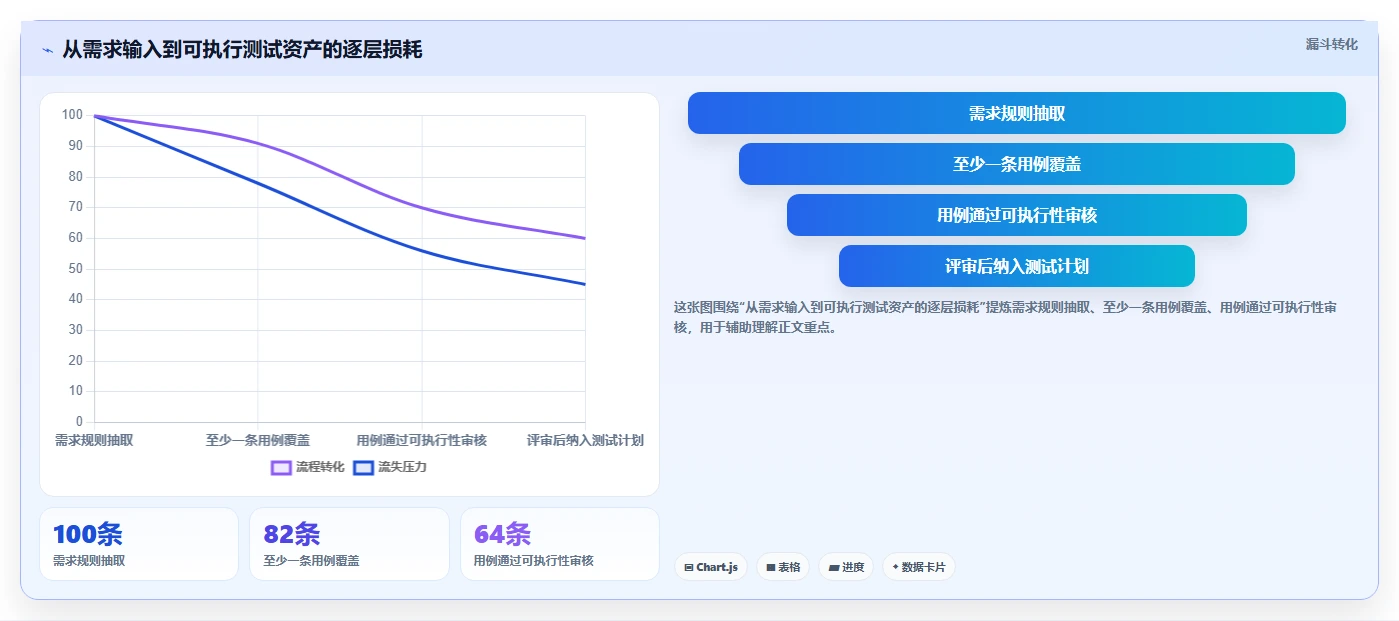Click the x-axis label 用例通过可执行性审核
The width and height of the screenshot is (1399, 621).
point(421,440)
